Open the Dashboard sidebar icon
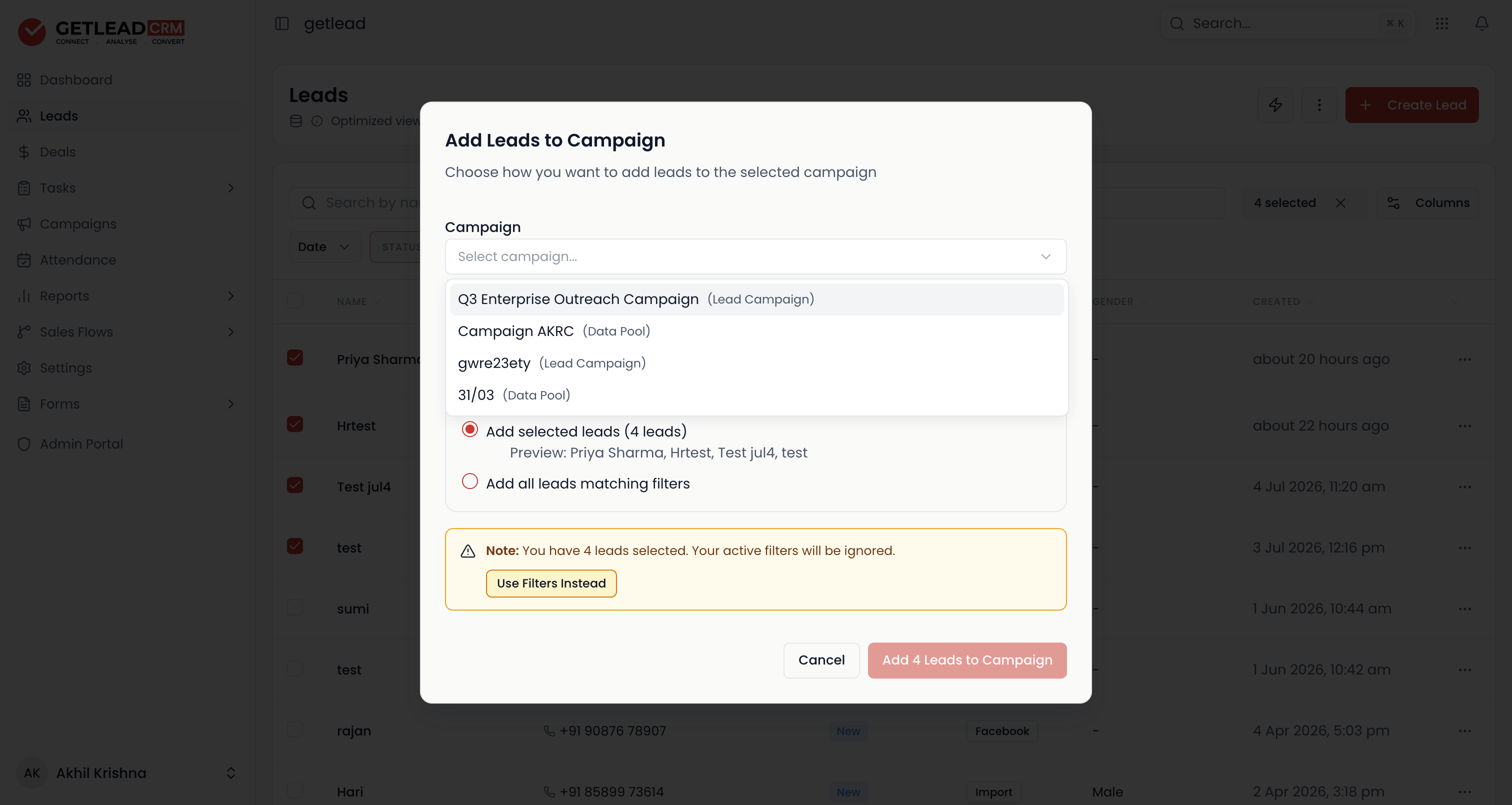This screenshot has height=805, width=1512. (x=24, y=80)
